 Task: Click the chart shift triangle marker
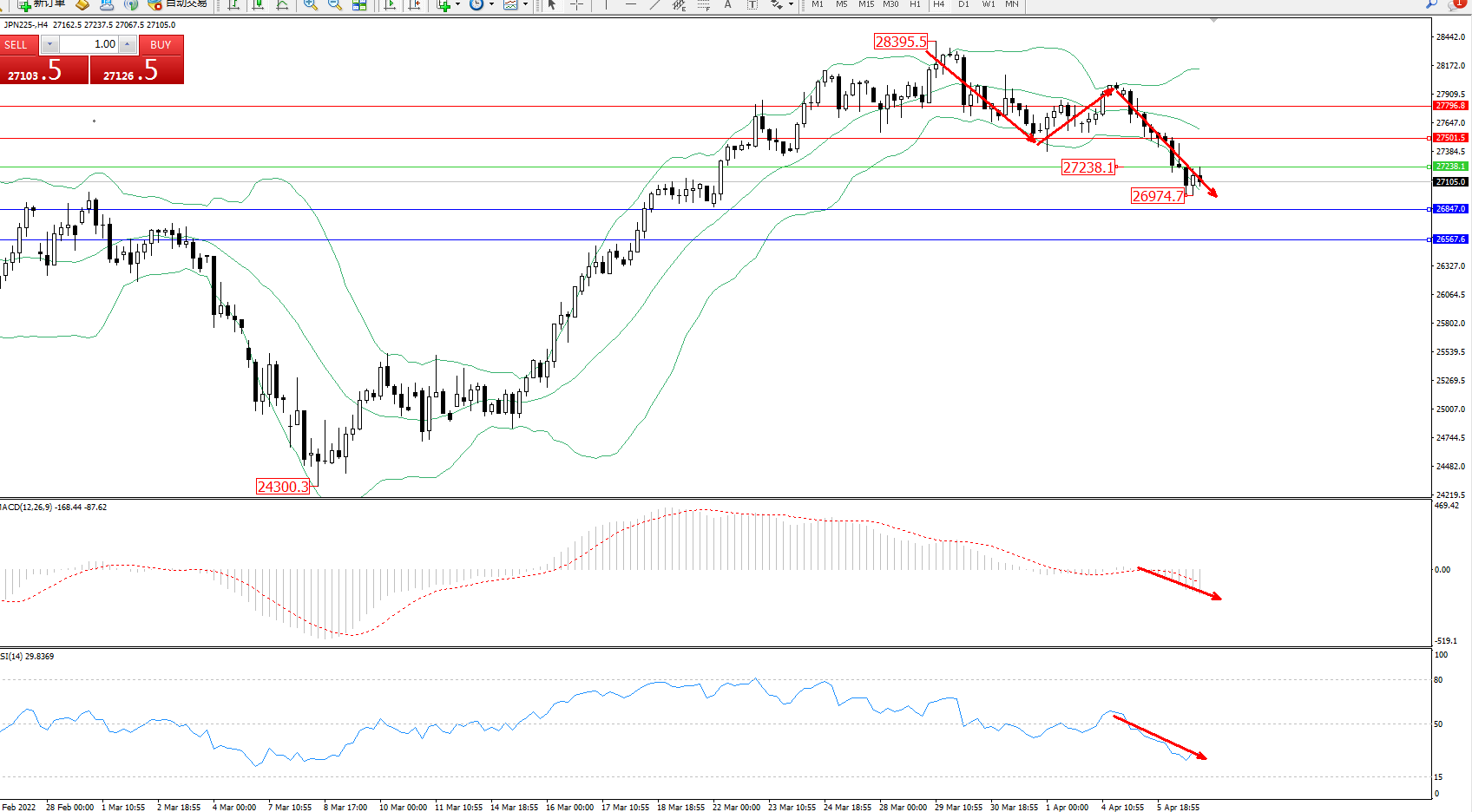1213,20
